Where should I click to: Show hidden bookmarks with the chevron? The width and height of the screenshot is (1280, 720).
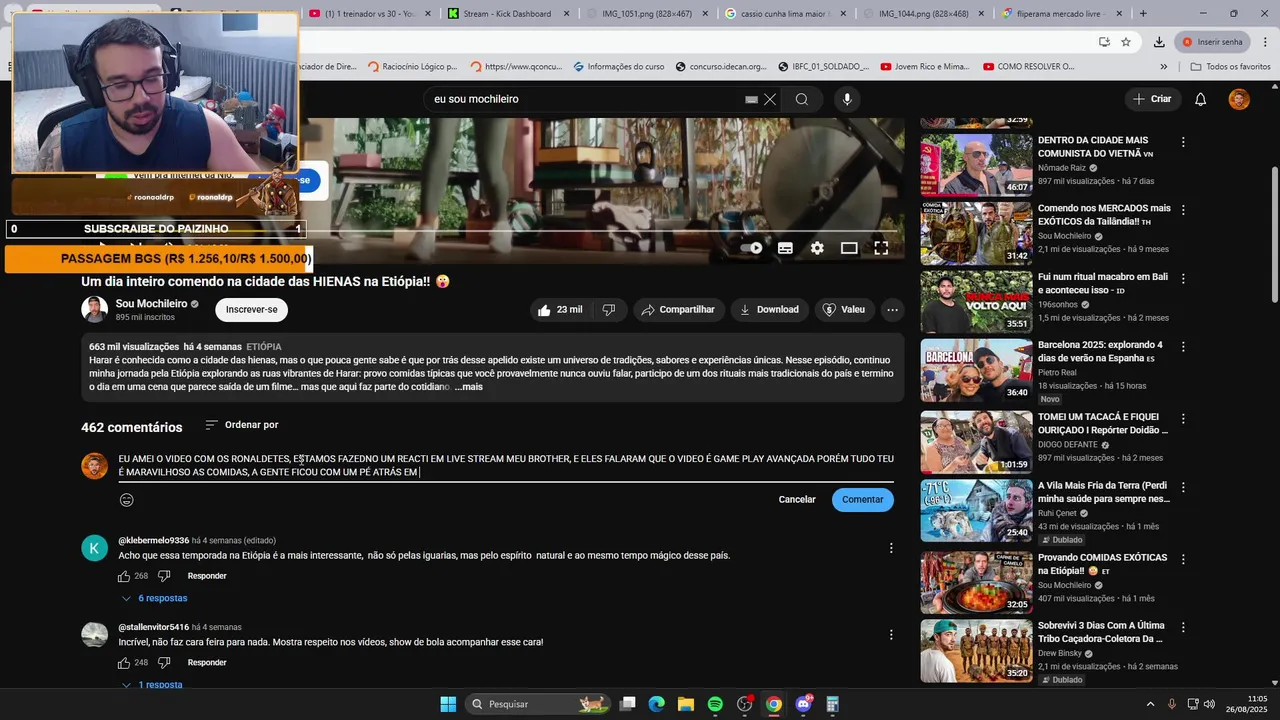[1163, 67]
